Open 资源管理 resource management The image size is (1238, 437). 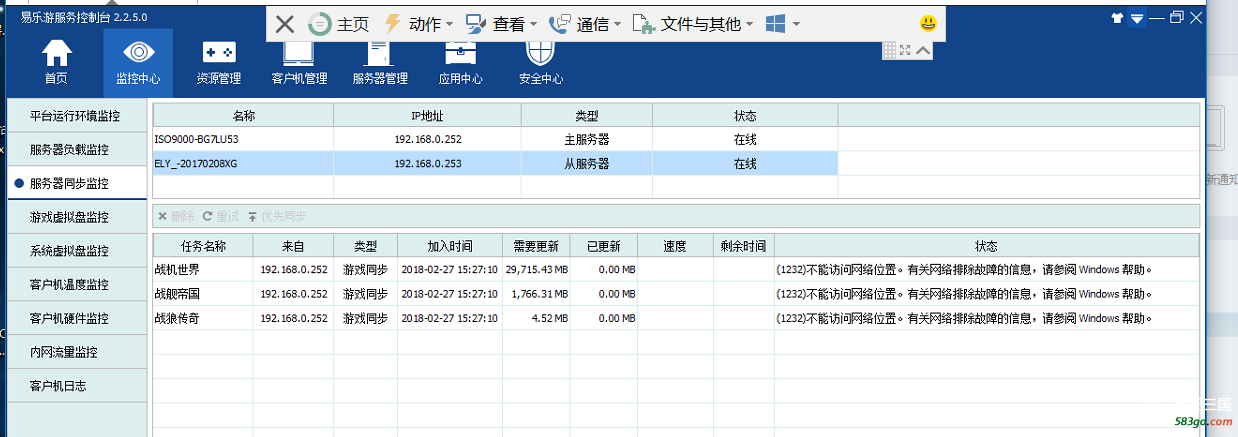pyautogui.click(x=219, y=62)
